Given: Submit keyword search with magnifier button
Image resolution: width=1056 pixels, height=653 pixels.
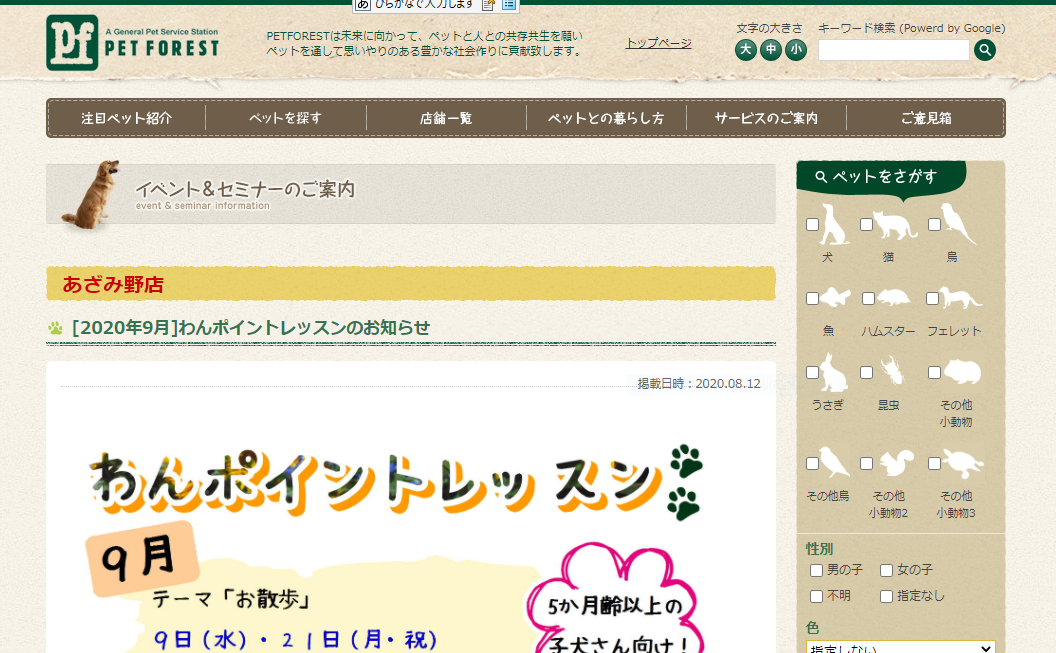Looking at the screenshot, I should tap(985, 50).
